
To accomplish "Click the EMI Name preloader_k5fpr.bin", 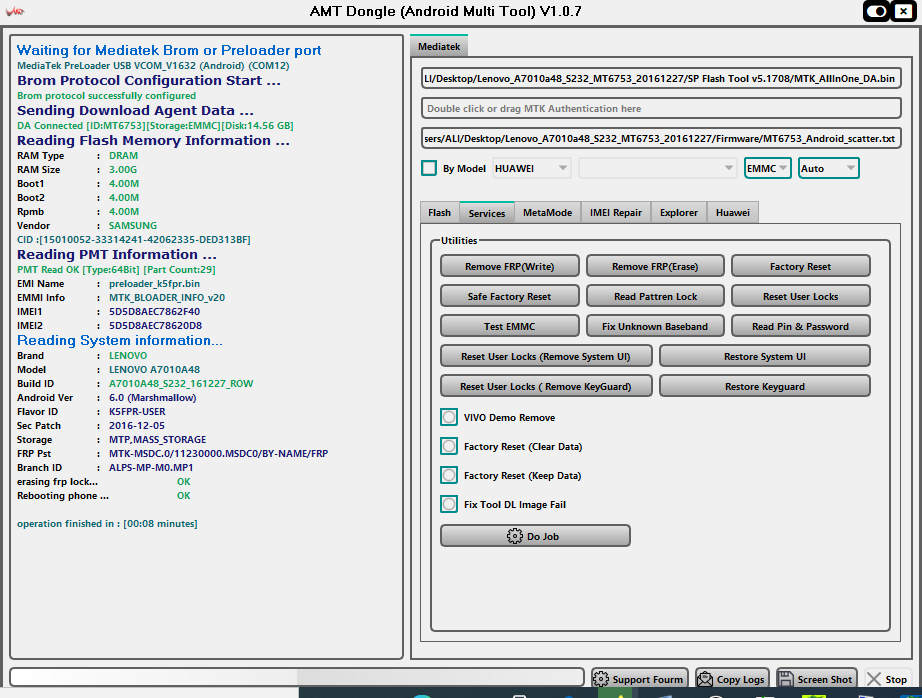I will pyautogui.click(x=154, y=284).
